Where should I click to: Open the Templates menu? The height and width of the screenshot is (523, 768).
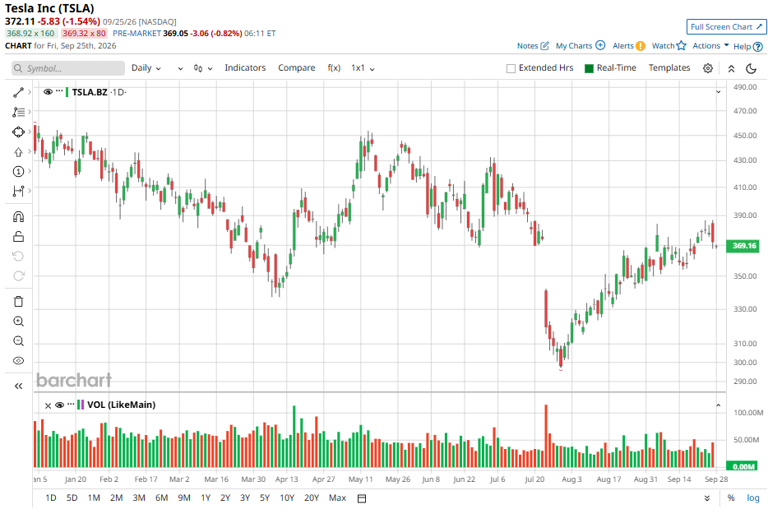pyautogui.click(x=669, y=68)
